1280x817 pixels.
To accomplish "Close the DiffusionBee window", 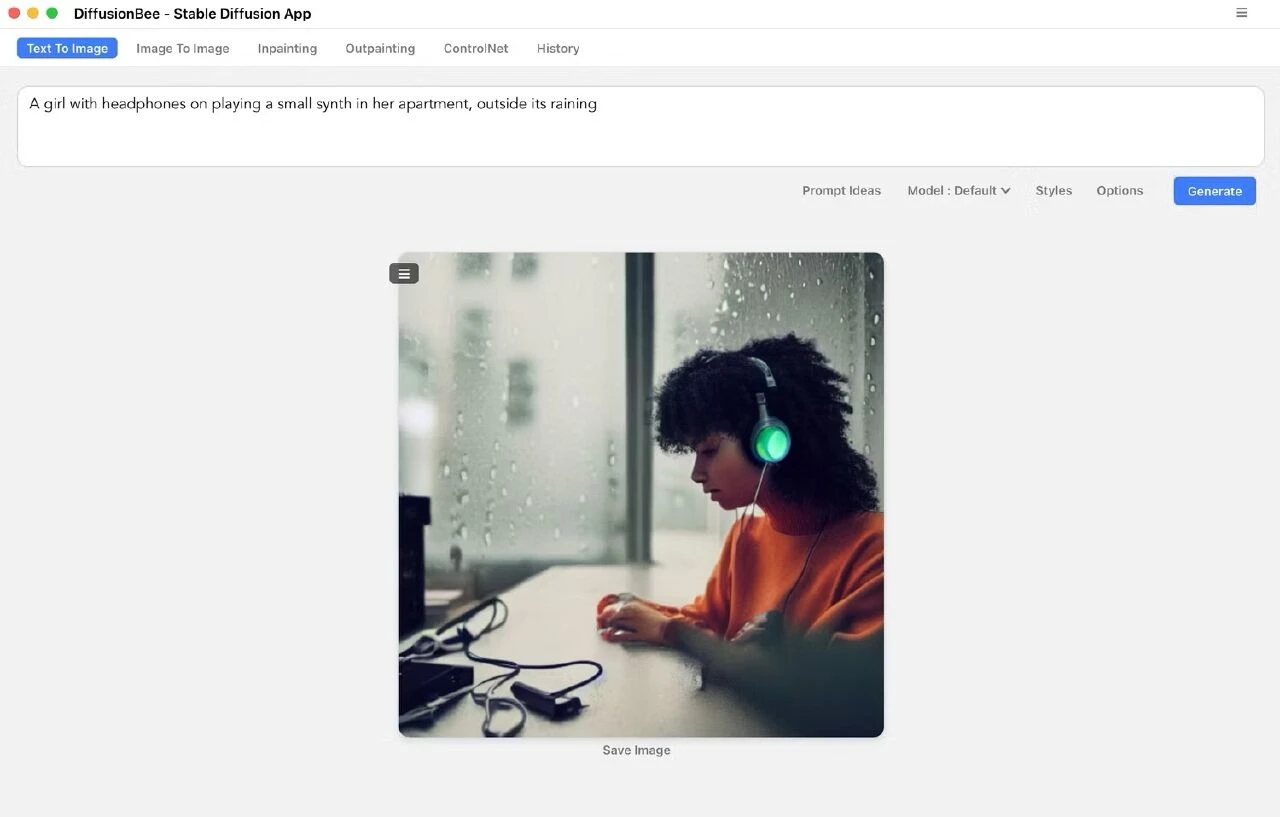I will tap(14, 13).
